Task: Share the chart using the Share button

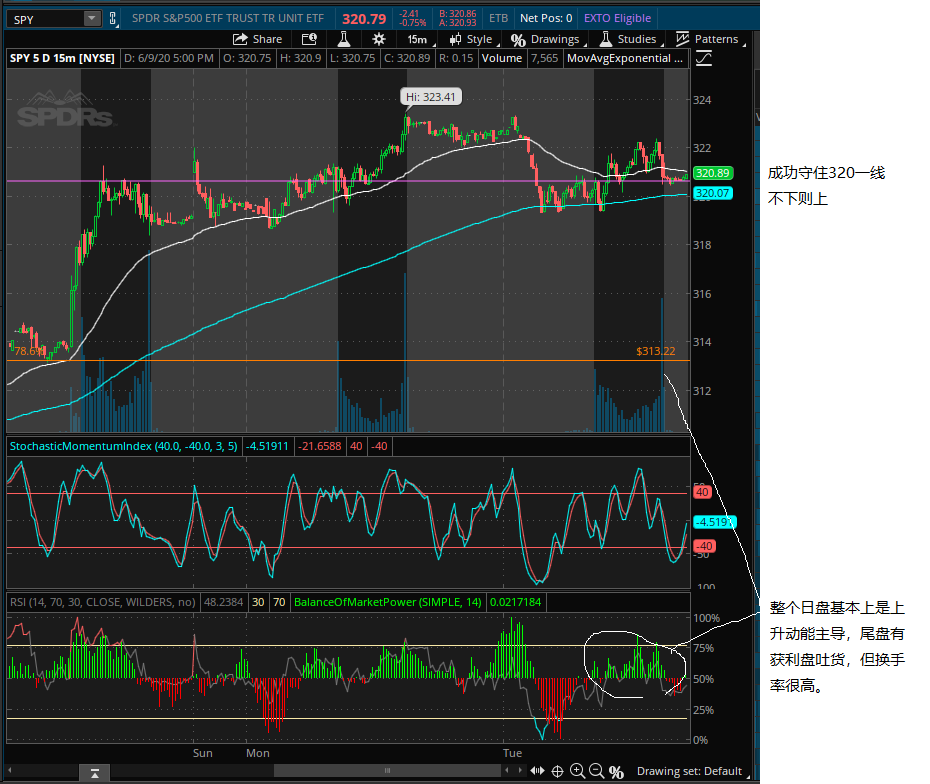Action: (x=257, y=39)
